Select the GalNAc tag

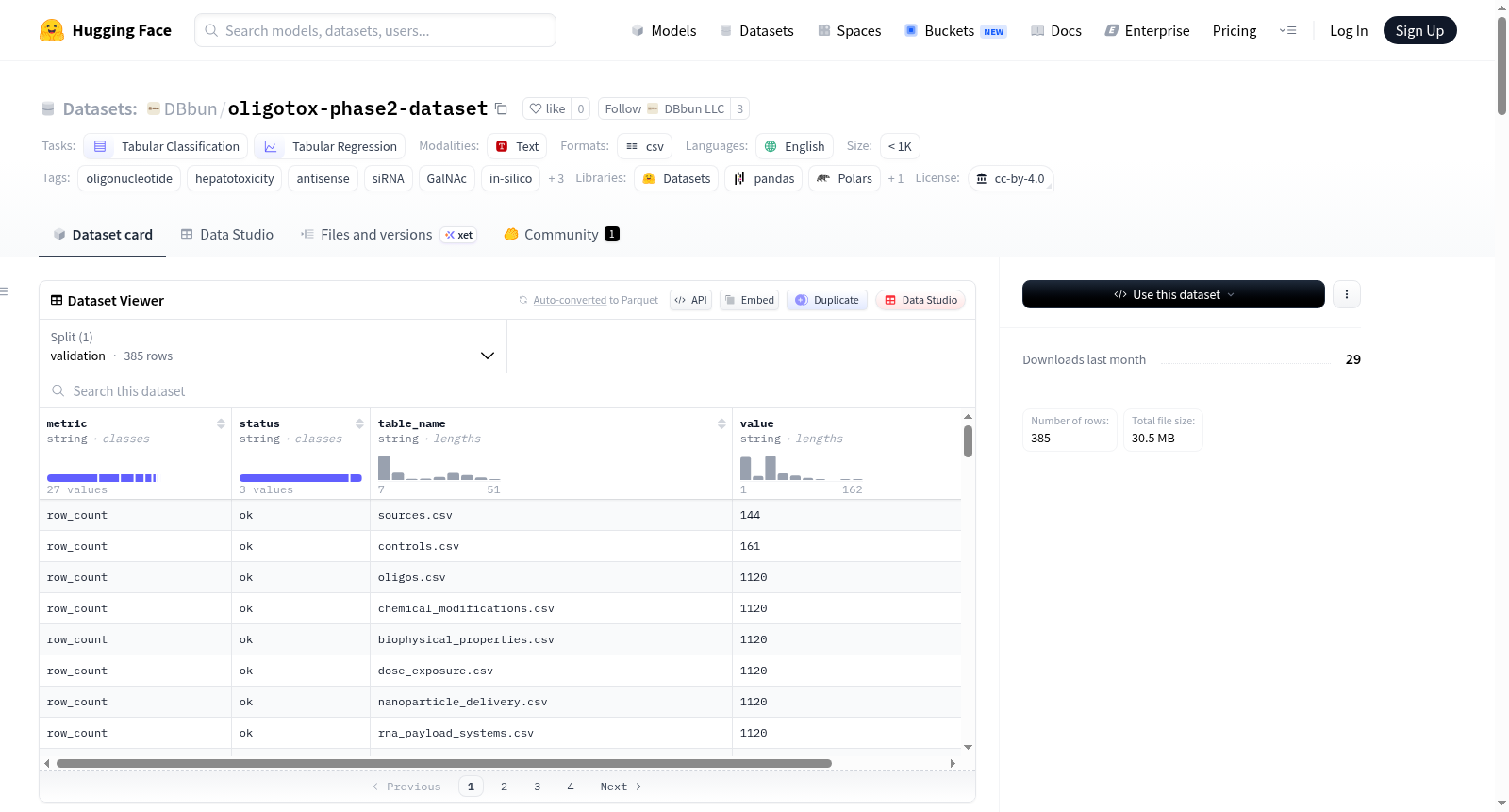(x=446, y=178)
